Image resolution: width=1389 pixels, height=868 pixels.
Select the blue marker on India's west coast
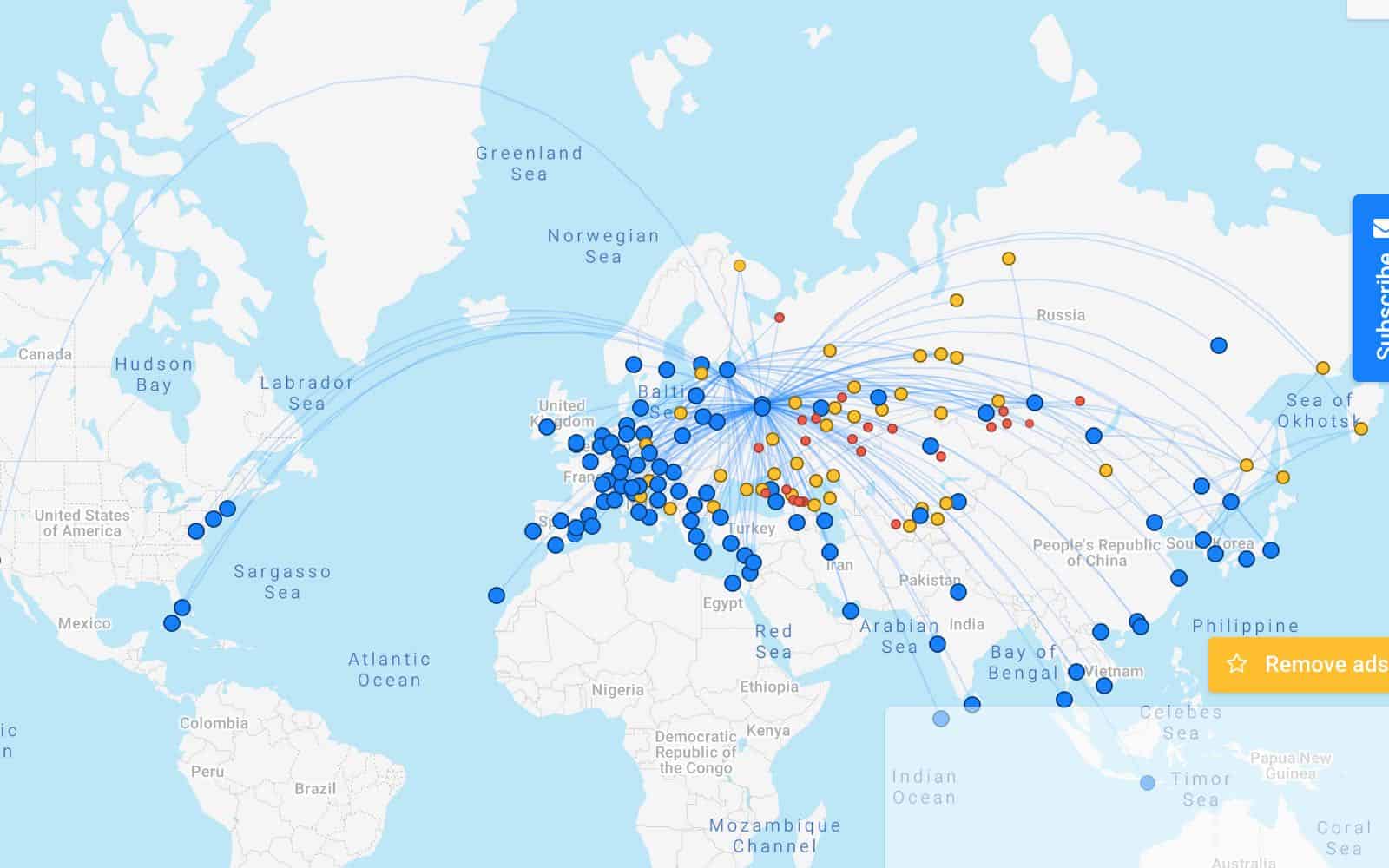tap(938, 644)
